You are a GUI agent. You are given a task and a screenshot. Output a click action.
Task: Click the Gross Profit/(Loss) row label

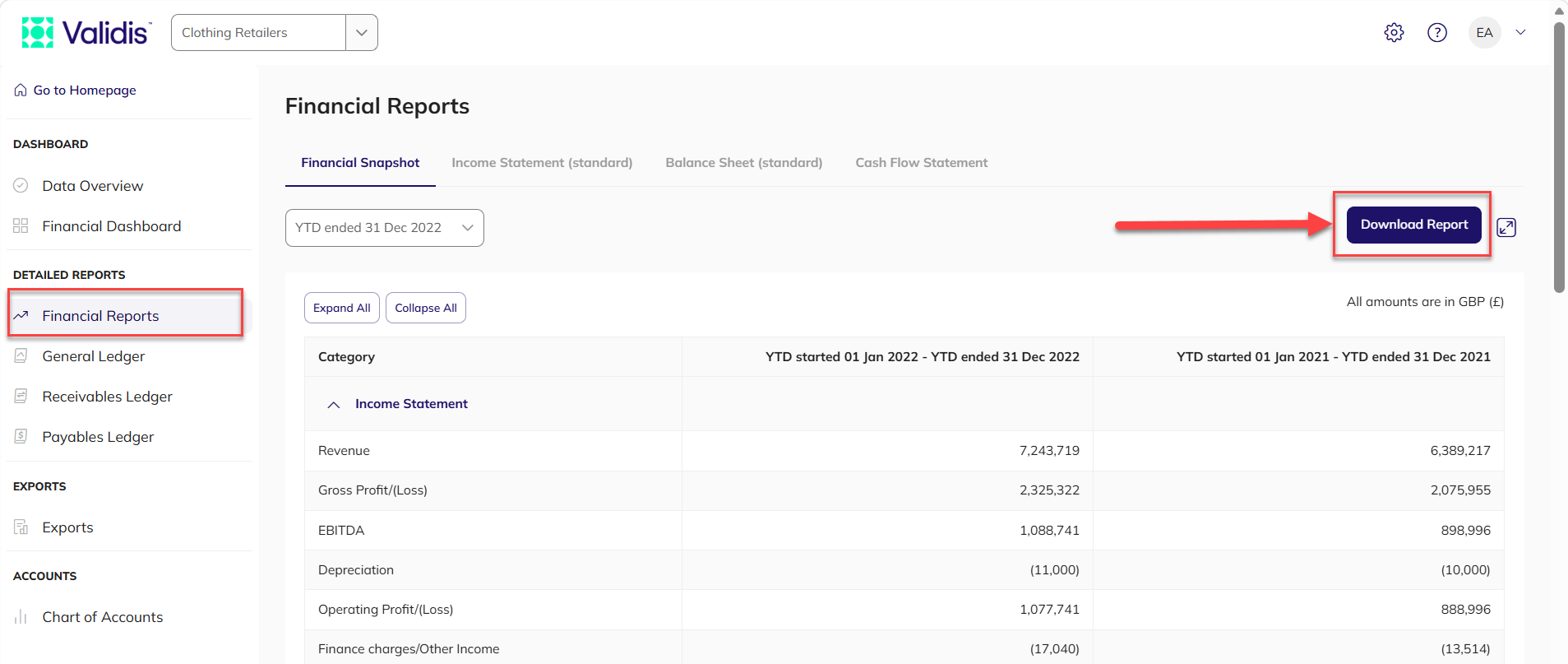372,490
